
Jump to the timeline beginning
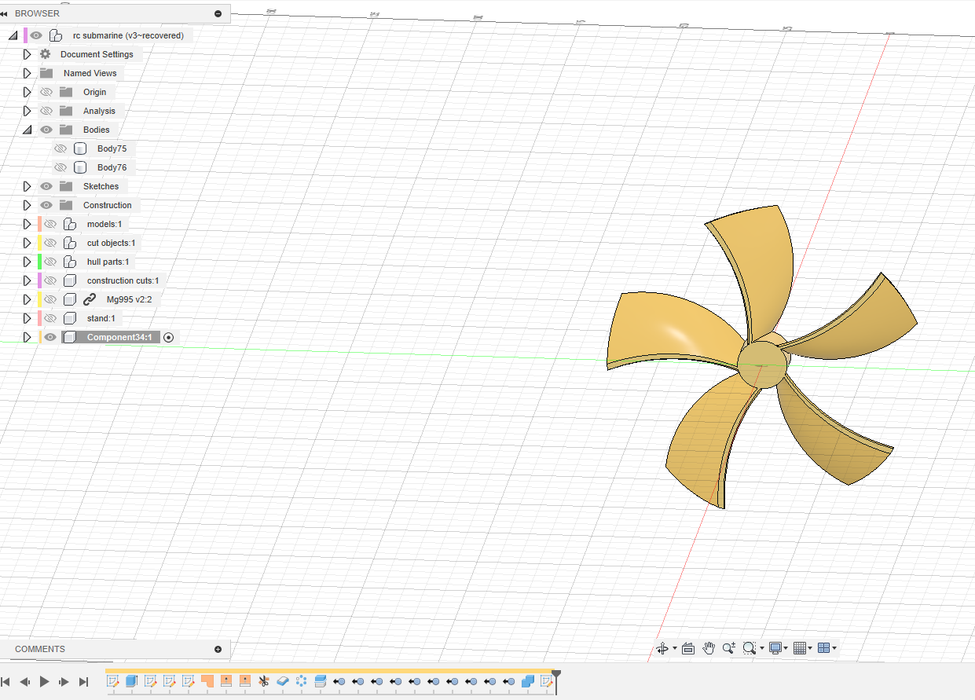(5, 682)
